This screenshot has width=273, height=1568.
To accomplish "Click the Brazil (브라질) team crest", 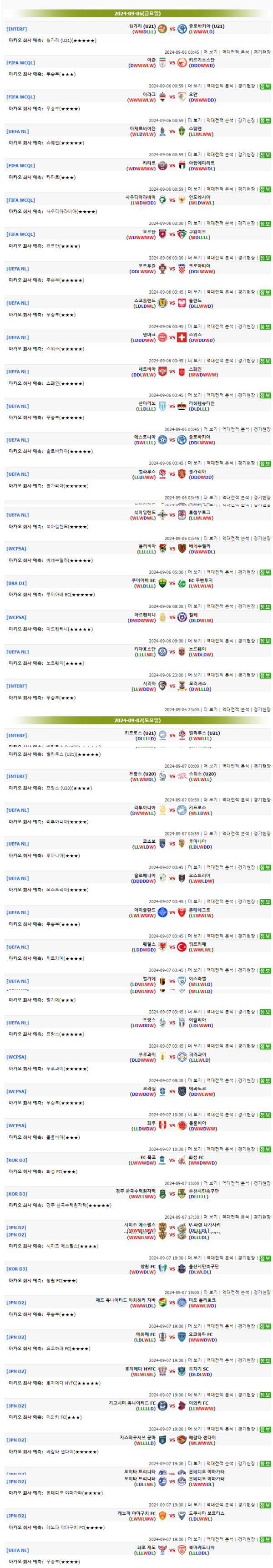I will click(162, 1091).
